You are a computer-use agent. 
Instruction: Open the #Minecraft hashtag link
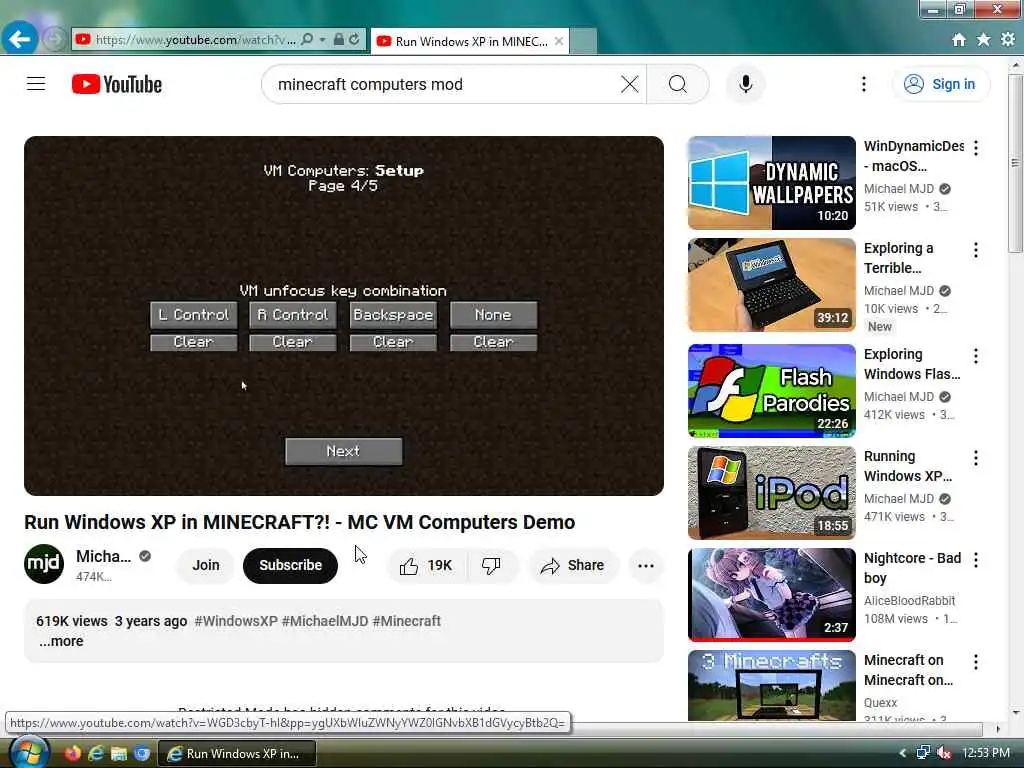[x=406, y=621]
